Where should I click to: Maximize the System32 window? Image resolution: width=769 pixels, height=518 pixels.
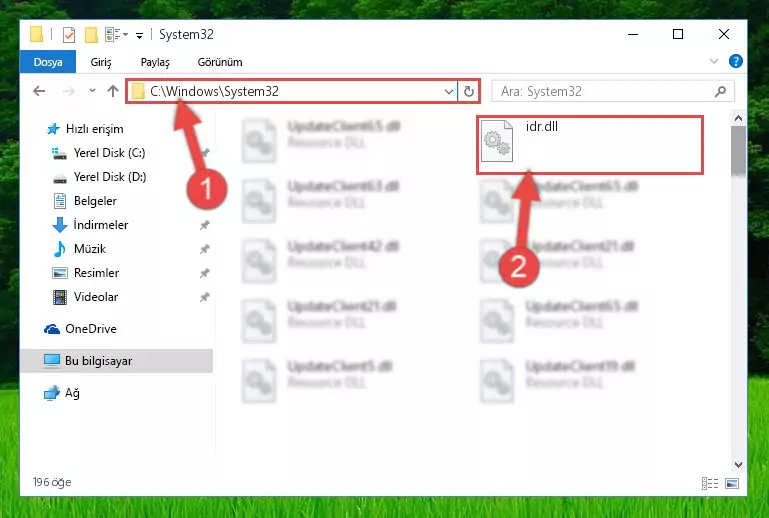click(x=678, y=34)
